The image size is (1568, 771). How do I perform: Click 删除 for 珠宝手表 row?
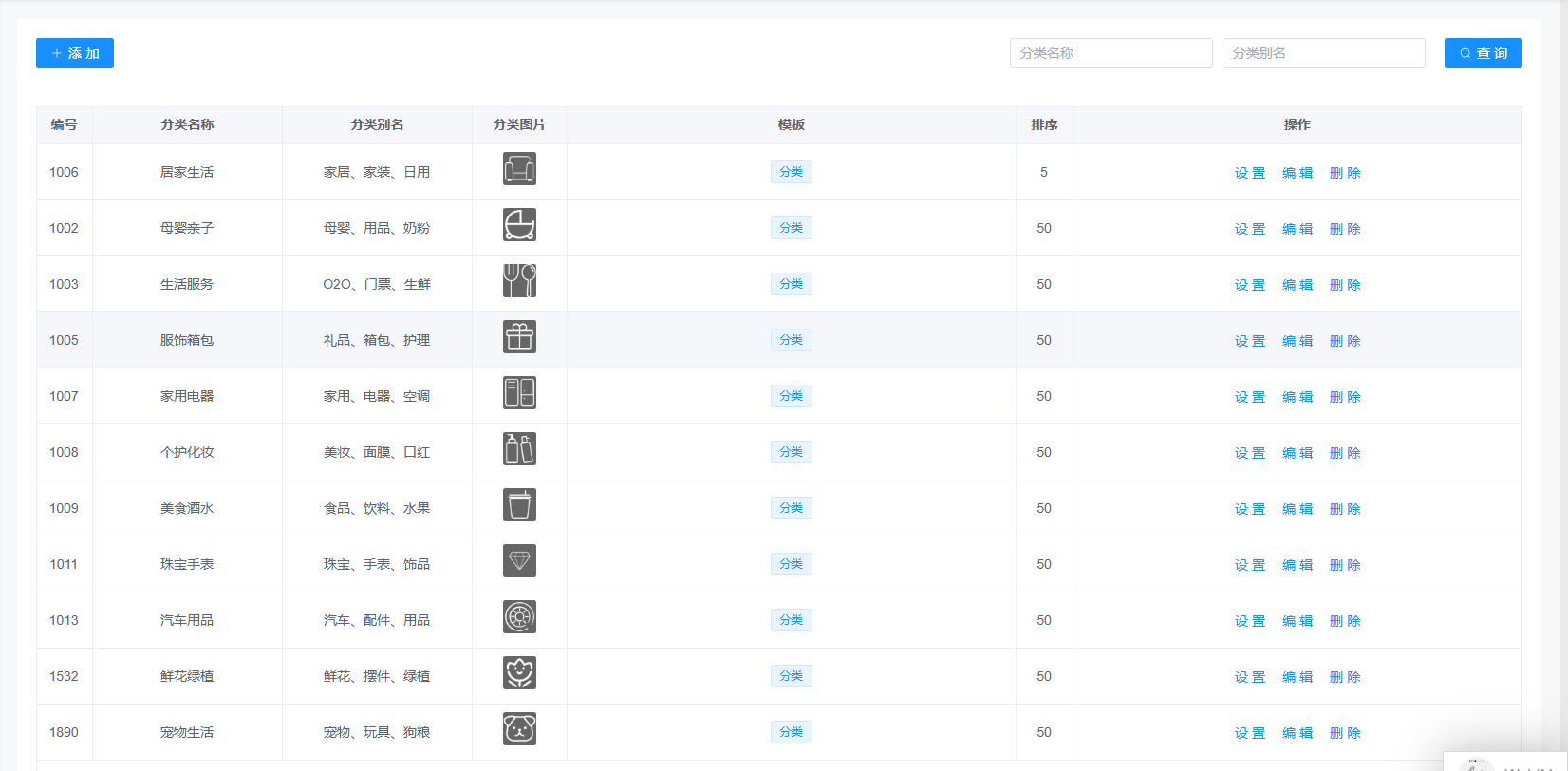pyautogui.click(x=1345, y=565)
